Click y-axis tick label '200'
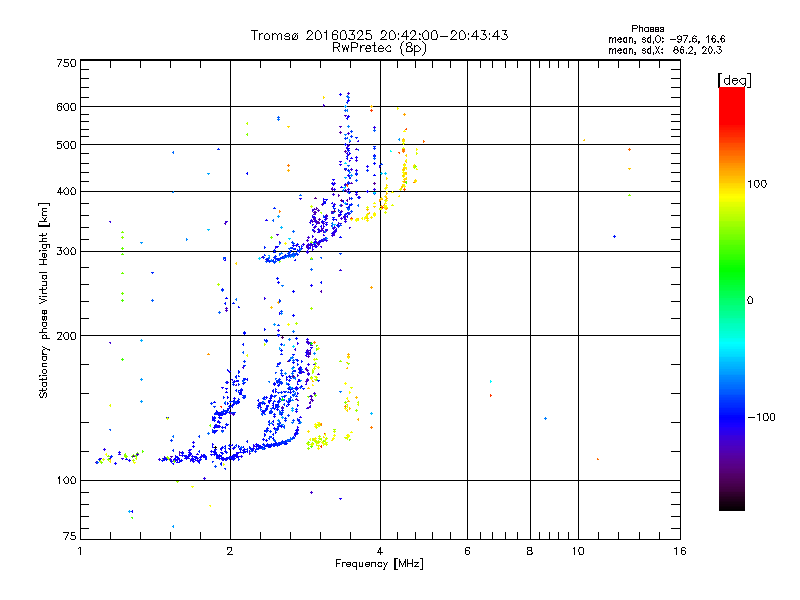Viewport: 800px width, 600px height. pyautogui.click(x=66, y=336)
